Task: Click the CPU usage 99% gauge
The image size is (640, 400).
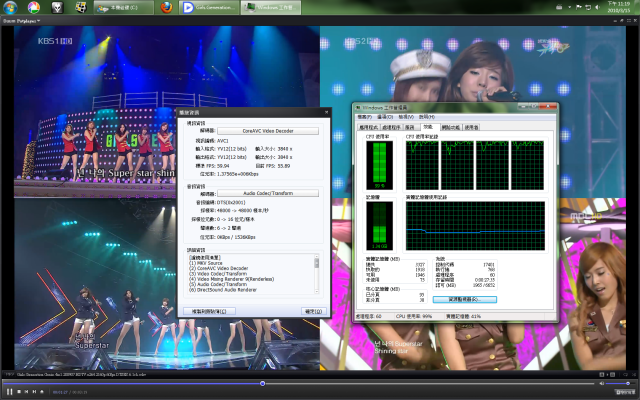Action: 380,165
